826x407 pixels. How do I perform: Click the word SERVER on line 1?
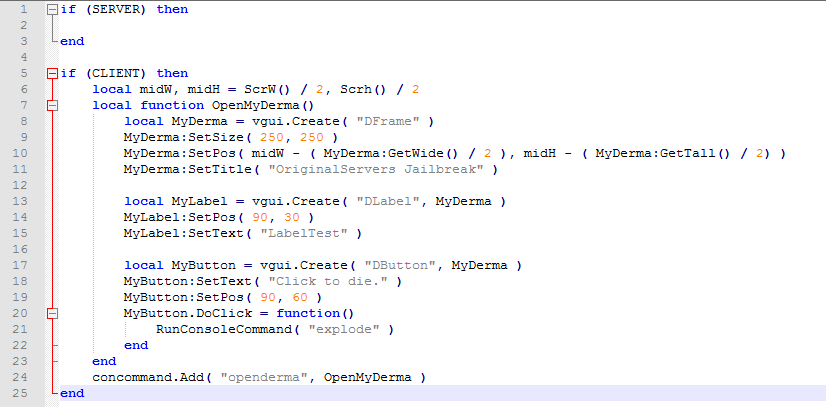click(x=116, y=9)
